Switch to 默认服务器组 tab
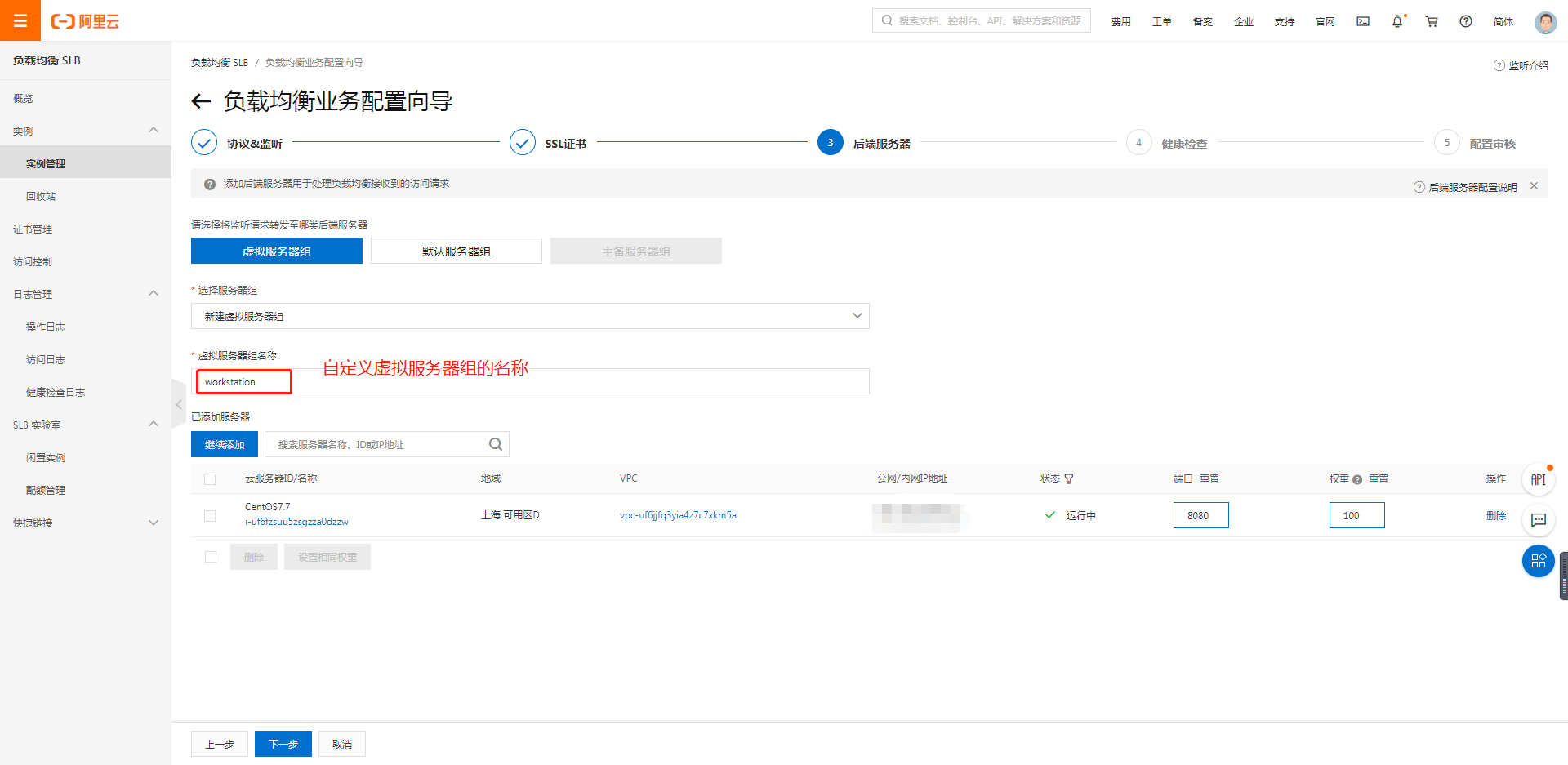This screenshot has width=1568, height=765. pyautogui.click(x=456, y=251)
